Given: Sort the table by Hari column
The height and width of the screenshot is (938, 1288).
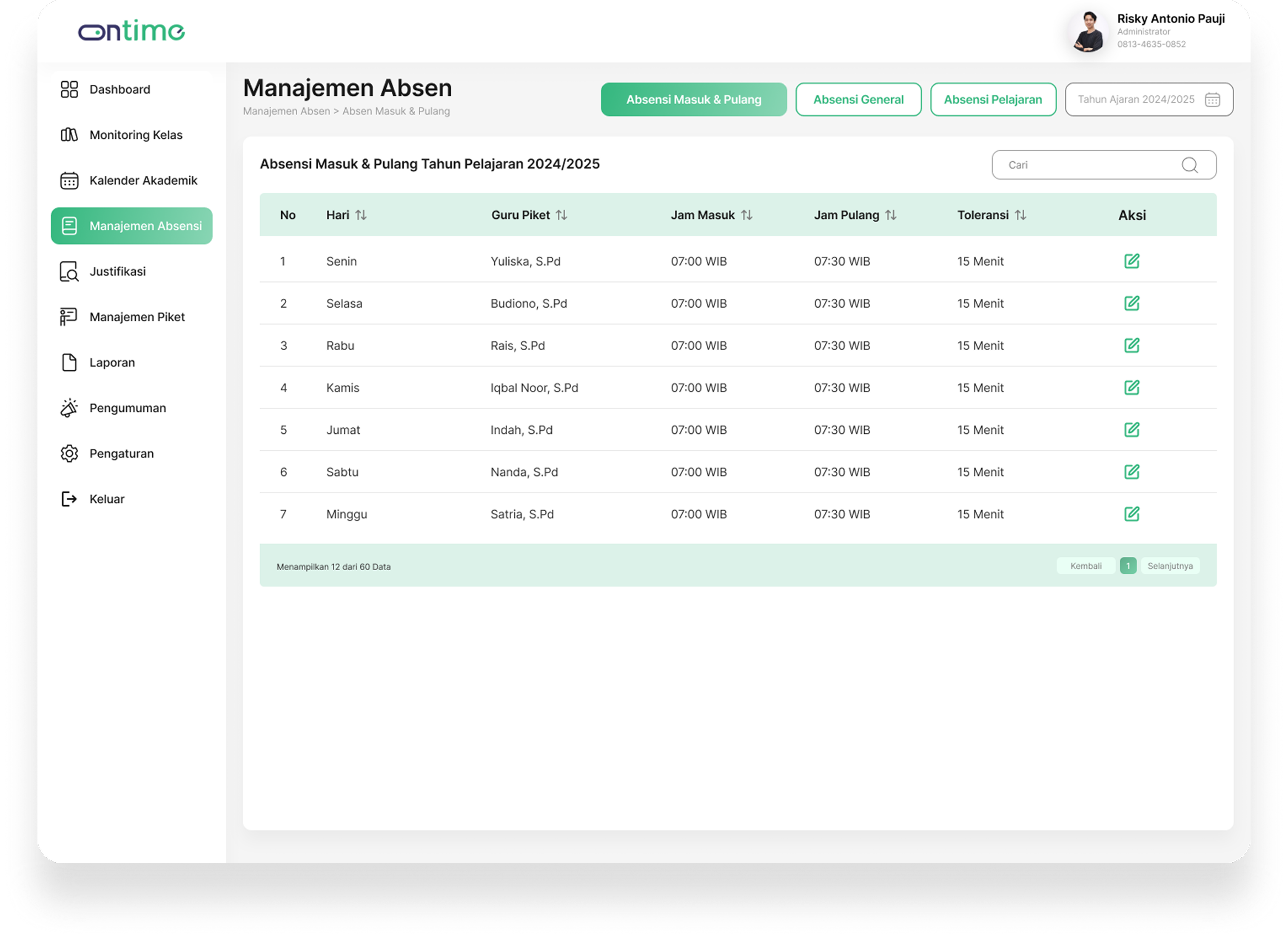Looking at the screenshot, I should [x=361, y=215].
